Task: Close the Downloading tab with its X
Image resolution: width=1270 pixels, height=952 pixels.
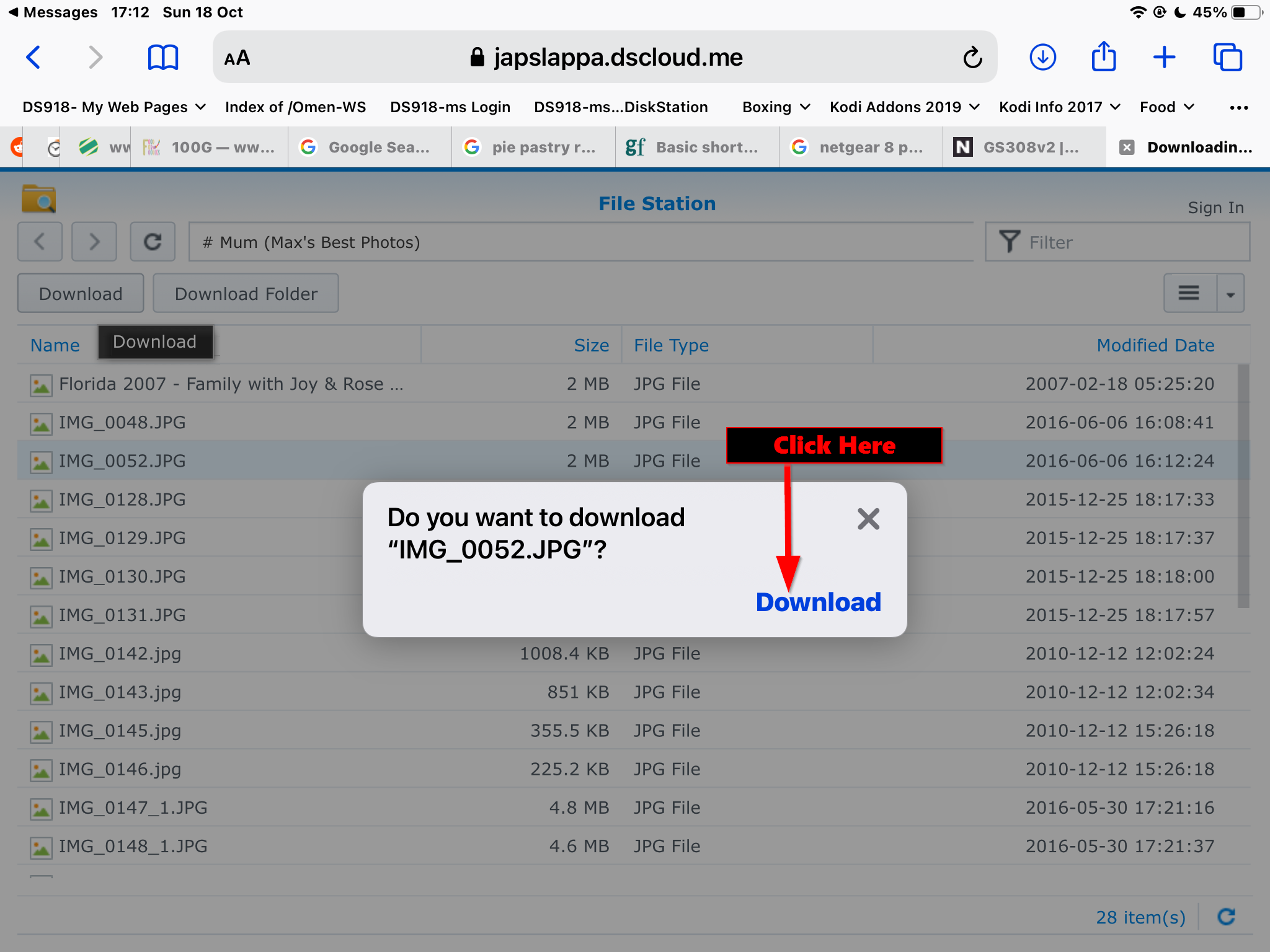Action: pyautogui.click(x=1127, y=147)
